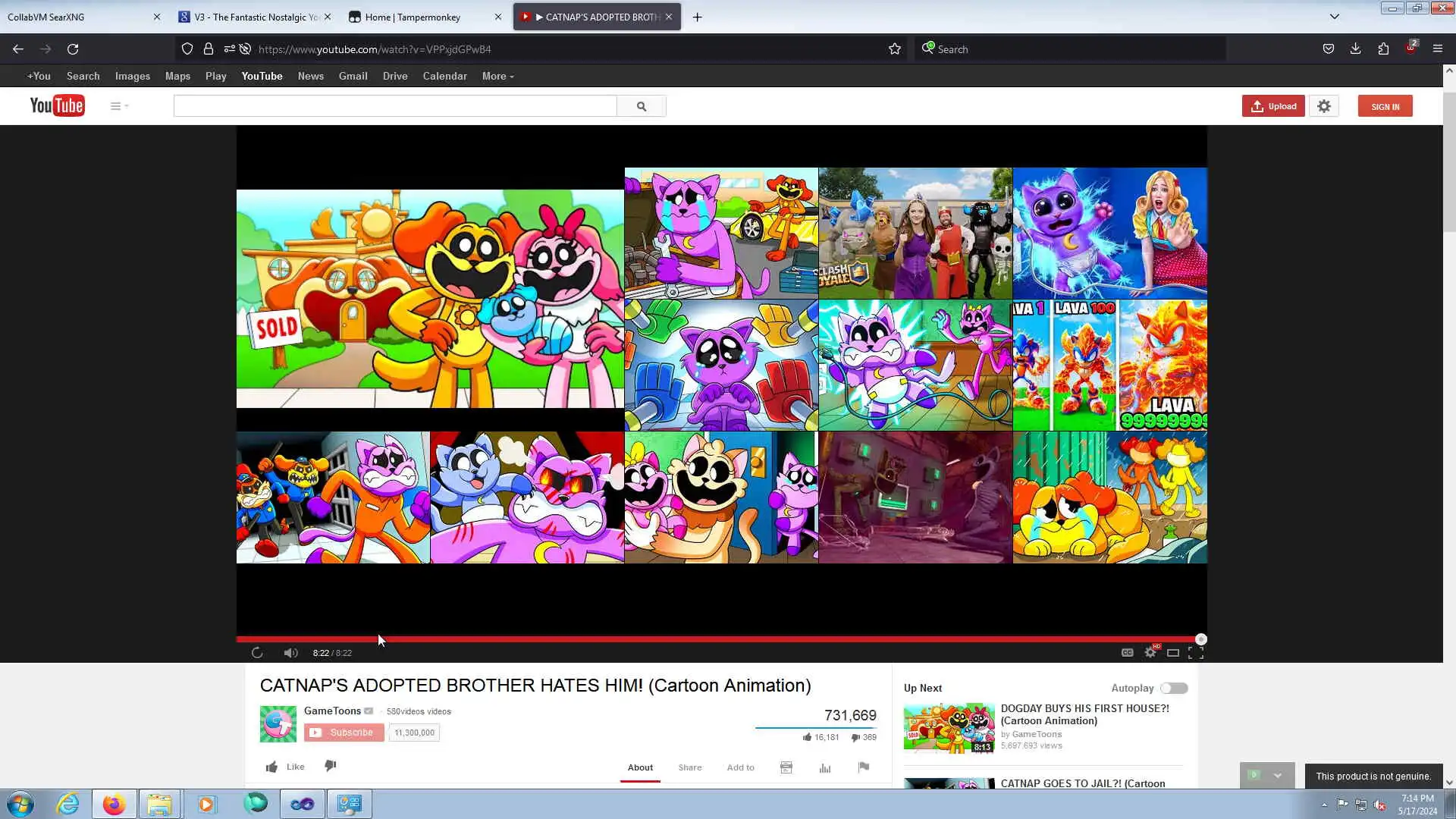
Task: Enter fullscreen mode in the player
Action: [1196, 653]
